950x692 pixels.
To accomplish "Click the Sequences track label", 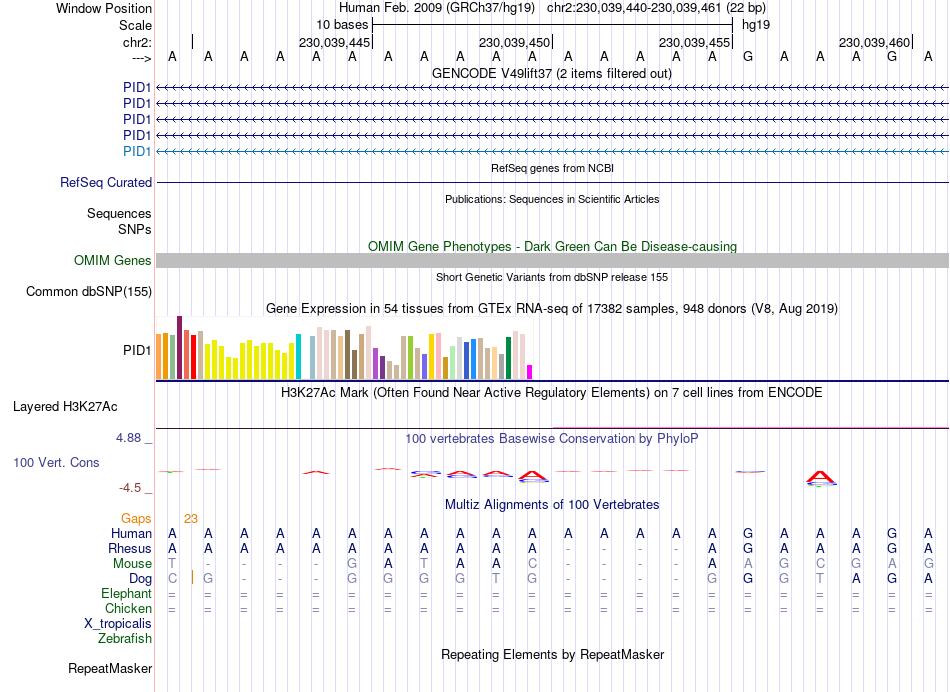I will [x=119, y=213].
